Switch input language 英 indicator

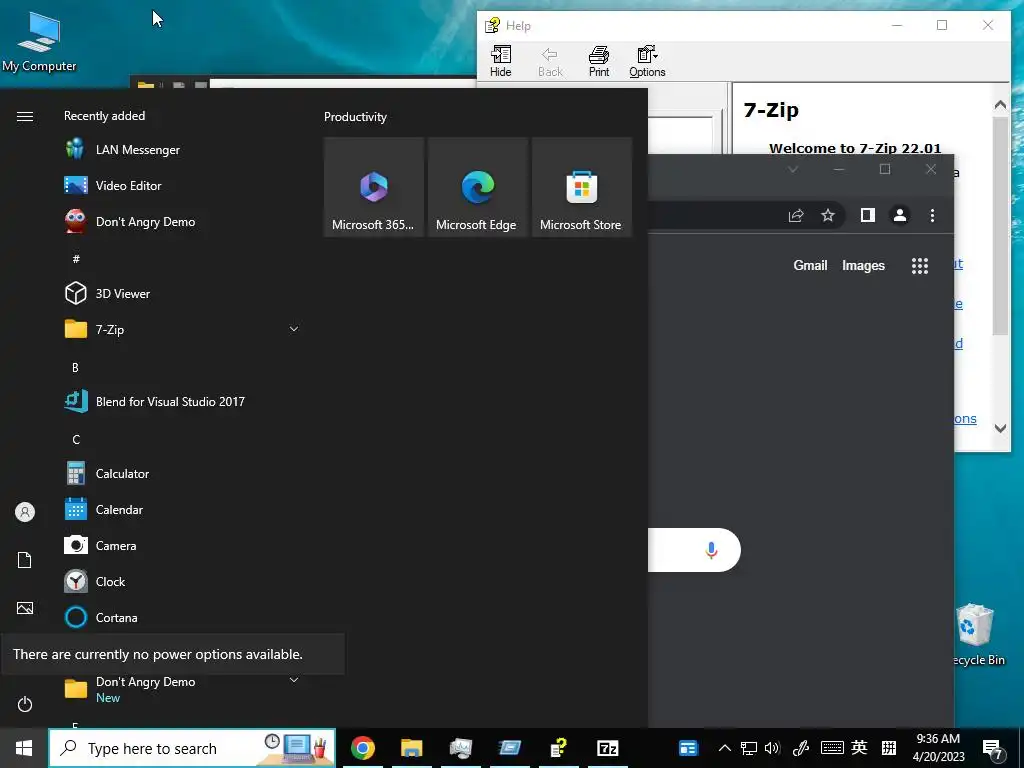[x=859, y=748]
